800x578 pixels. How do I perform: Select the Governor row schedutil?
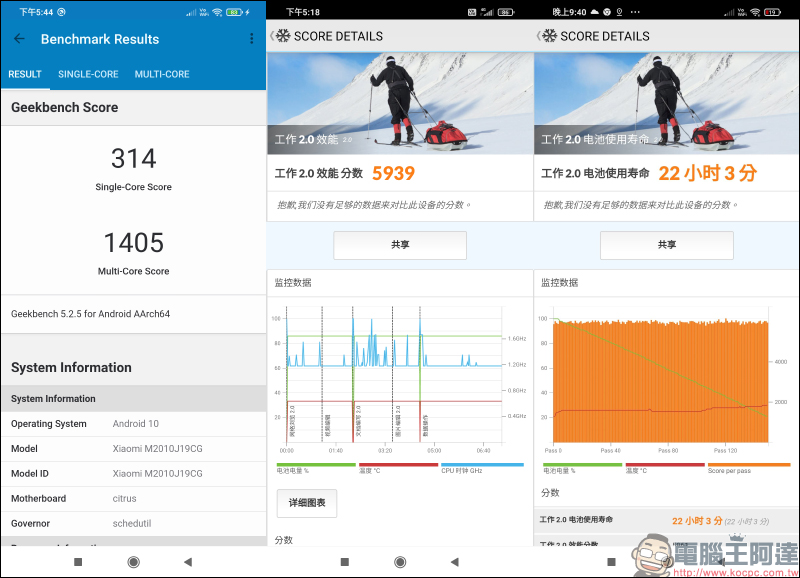pos(134,524)
